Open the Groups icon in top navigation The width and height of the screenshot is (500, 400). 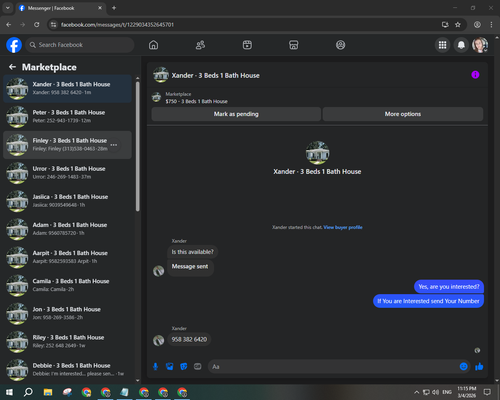(340, 45)
